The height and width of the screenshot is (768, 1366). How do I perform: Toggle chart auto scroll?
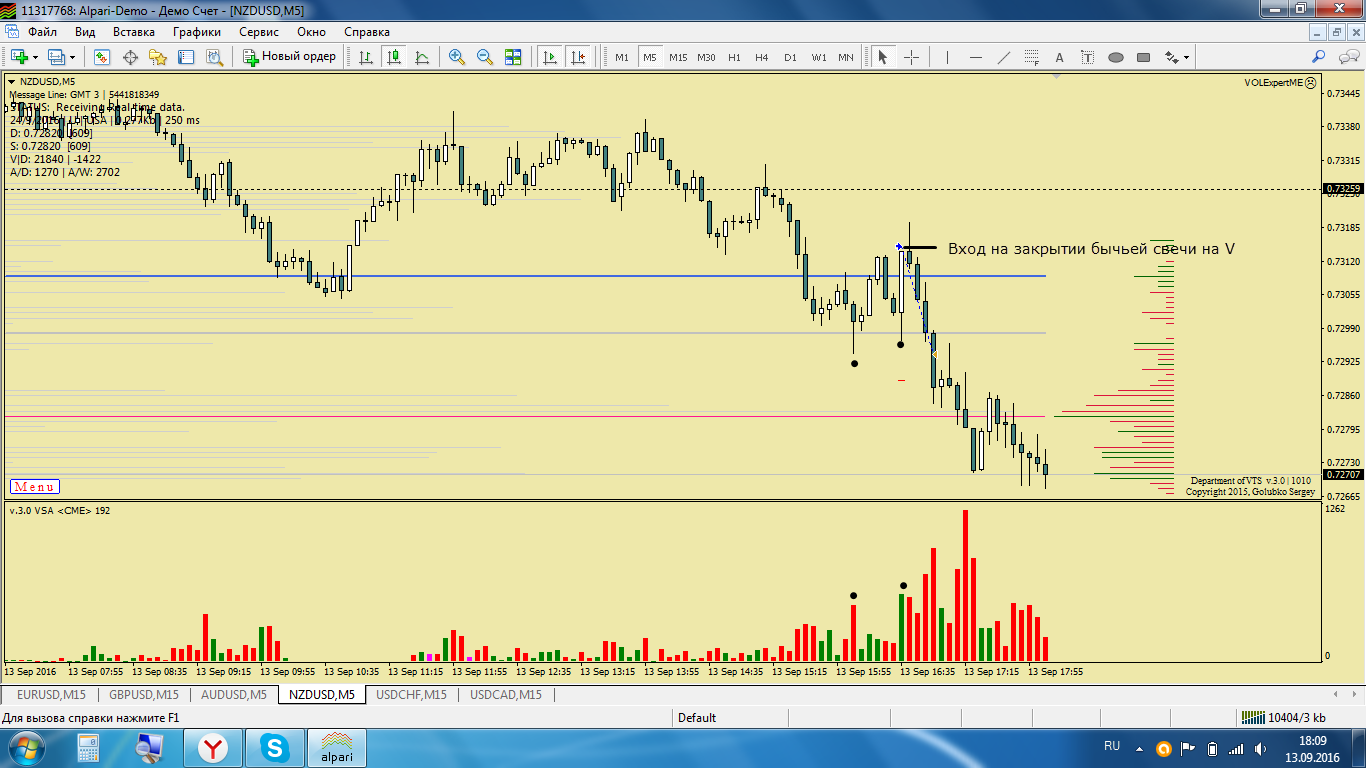549,57
